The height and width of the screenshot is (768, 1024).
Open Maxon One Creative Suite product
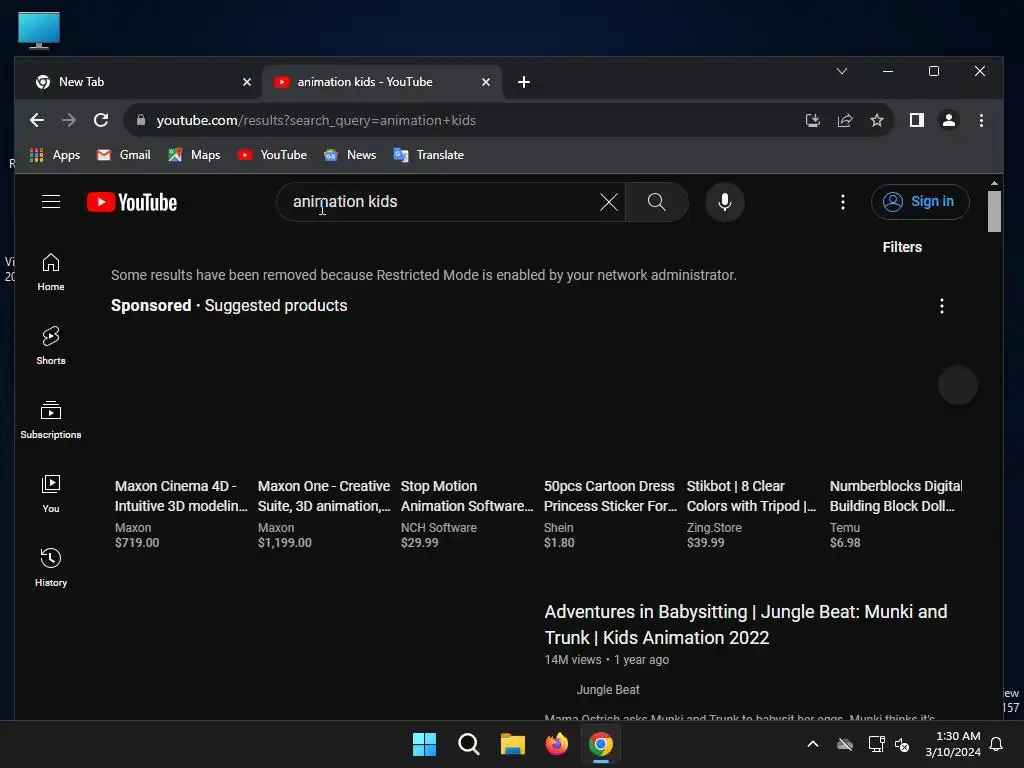point(324,496)
